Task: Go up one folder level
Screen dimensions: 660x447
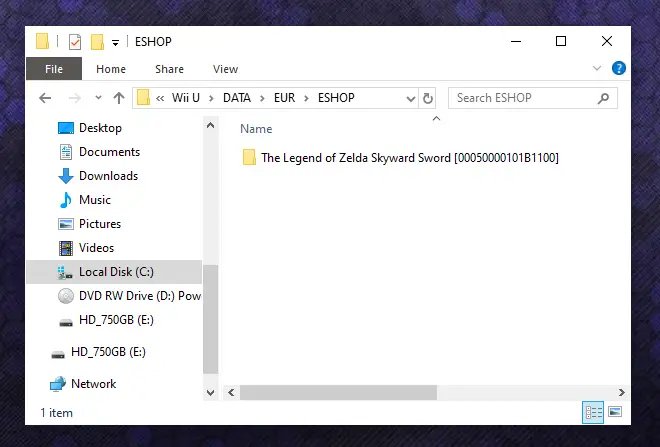Action: coord(119,98)
